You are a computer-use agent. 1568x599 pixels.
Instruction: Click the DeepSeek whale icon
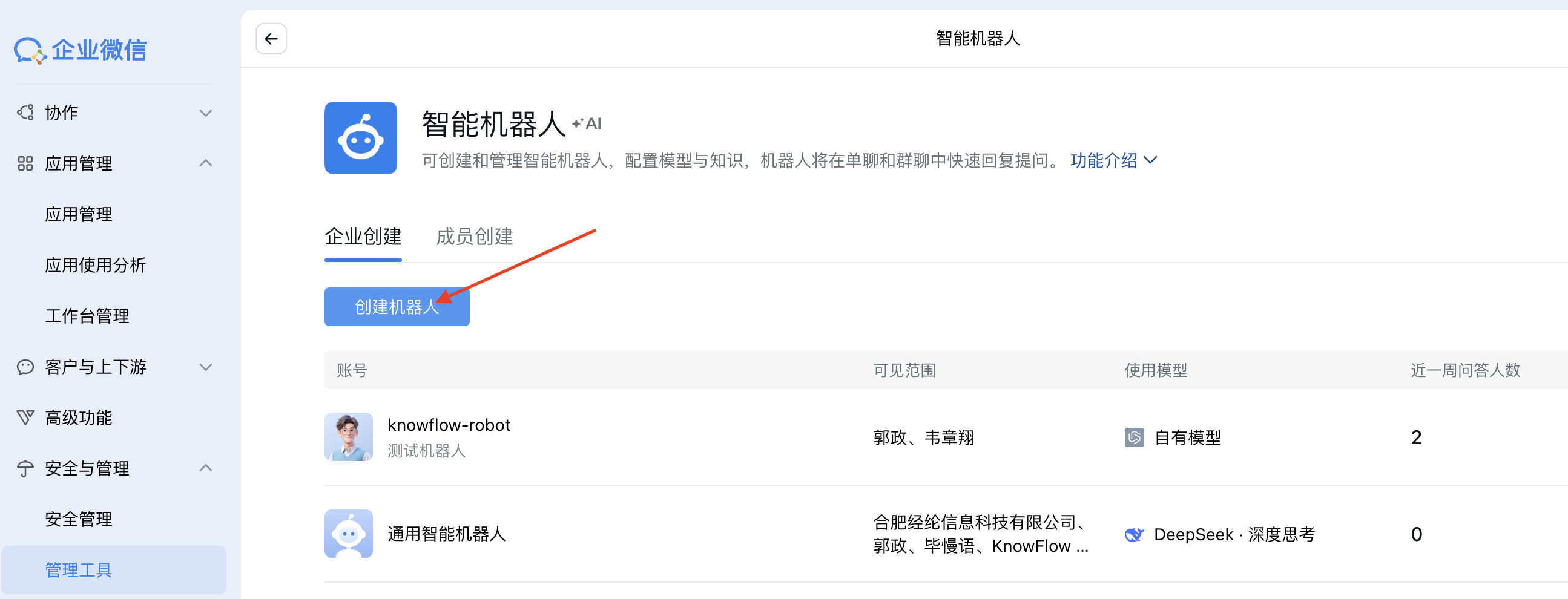(1133, 534)
